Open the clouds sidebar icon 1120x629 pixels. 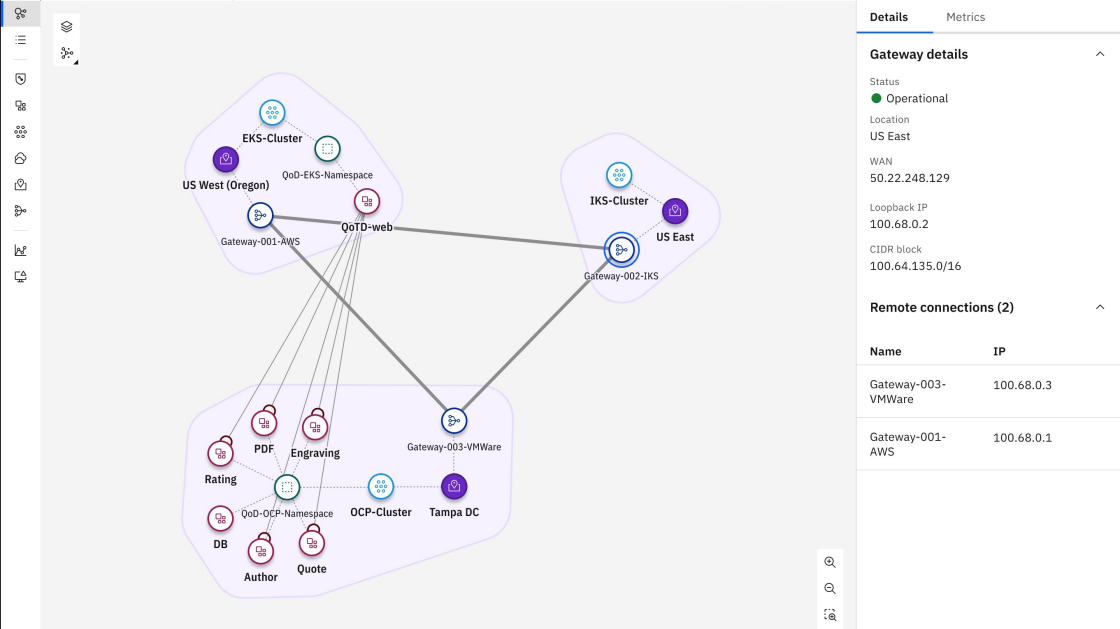click(x=21, y=158)
